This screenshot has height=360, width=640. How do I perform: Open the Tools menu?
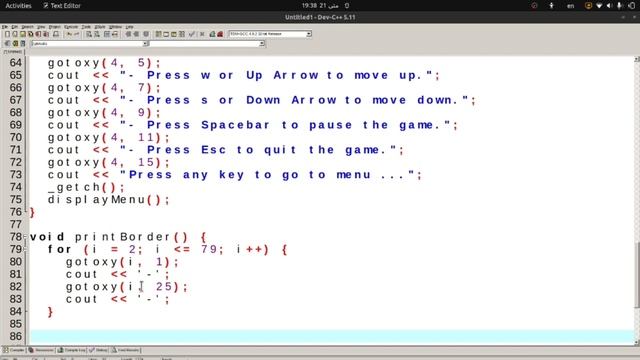point(86,27)
